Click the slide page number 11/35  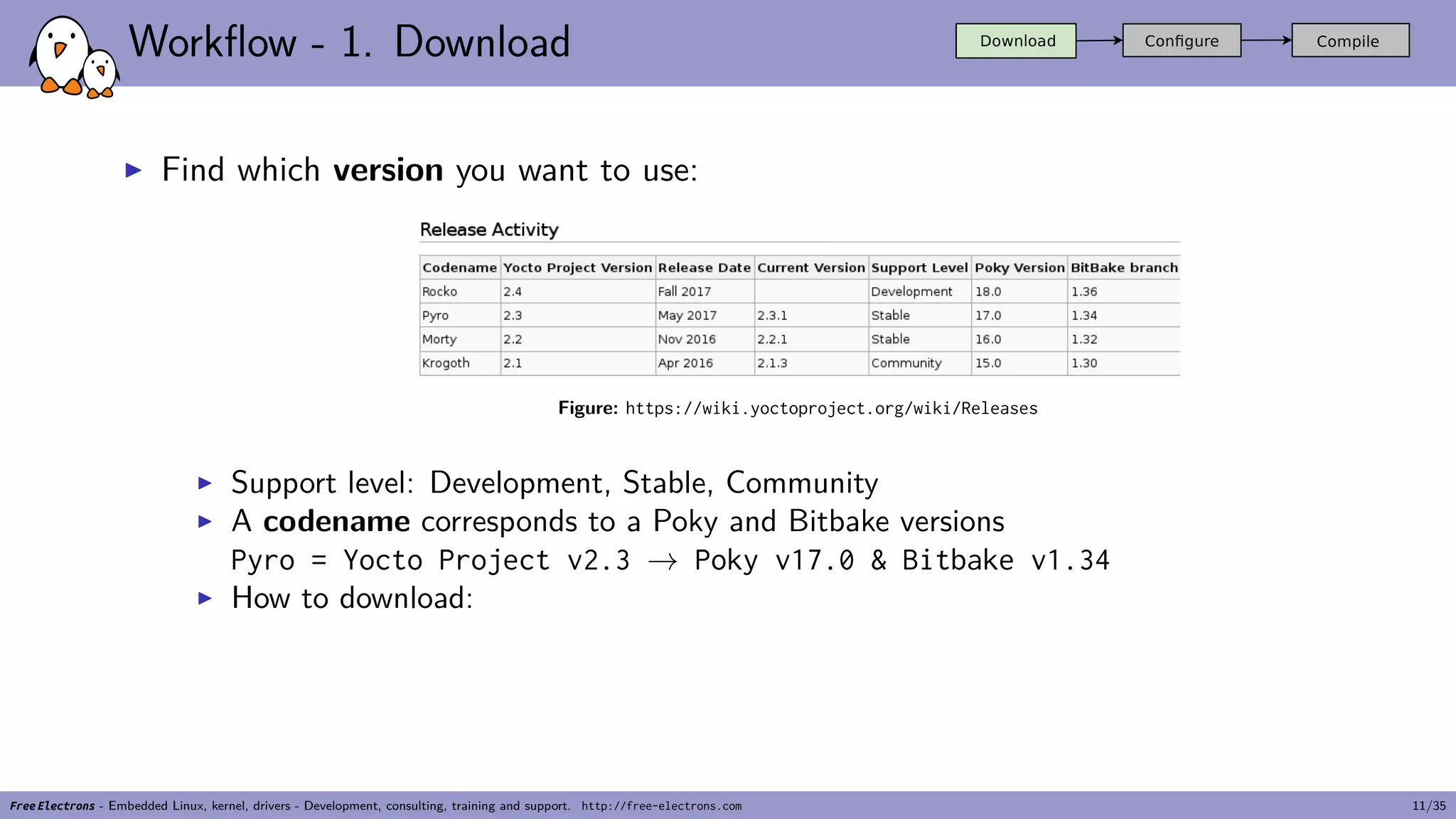1429,805
